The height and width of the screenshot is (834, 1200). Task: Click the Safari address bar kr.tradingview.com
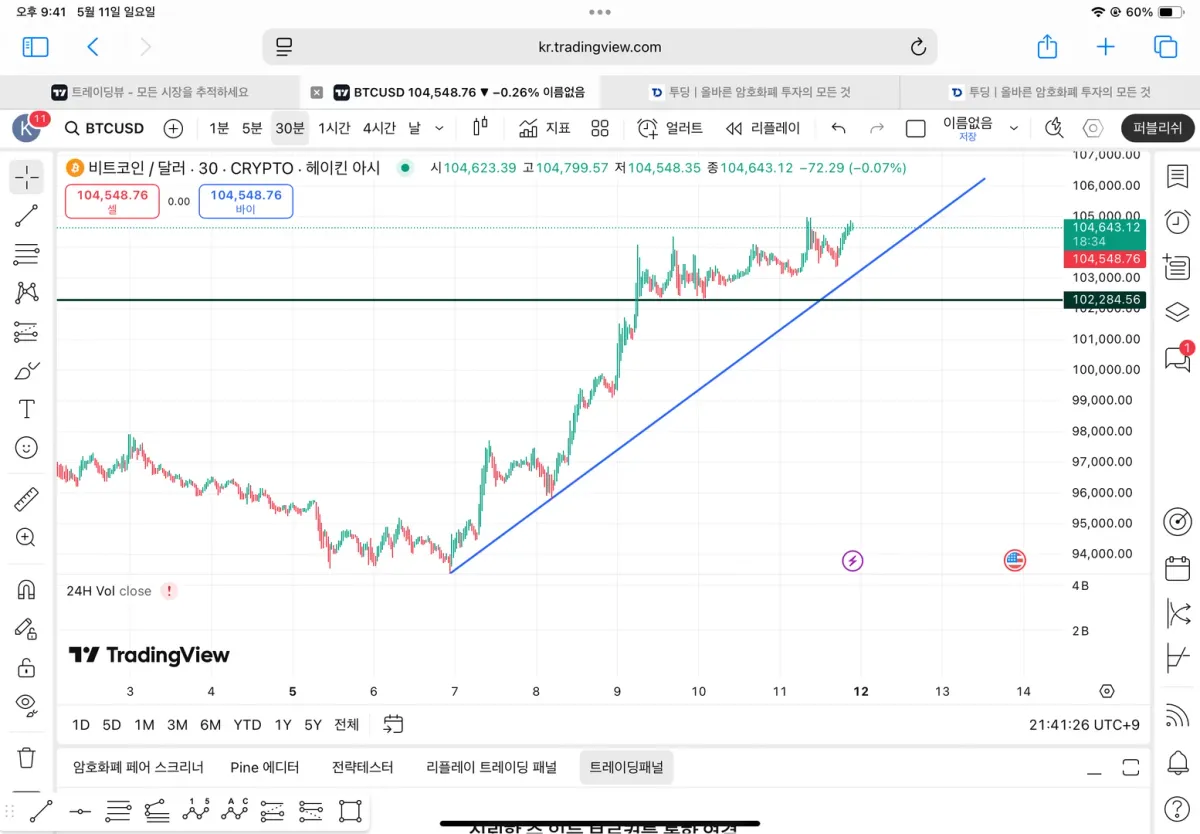(x=600, y=47)
